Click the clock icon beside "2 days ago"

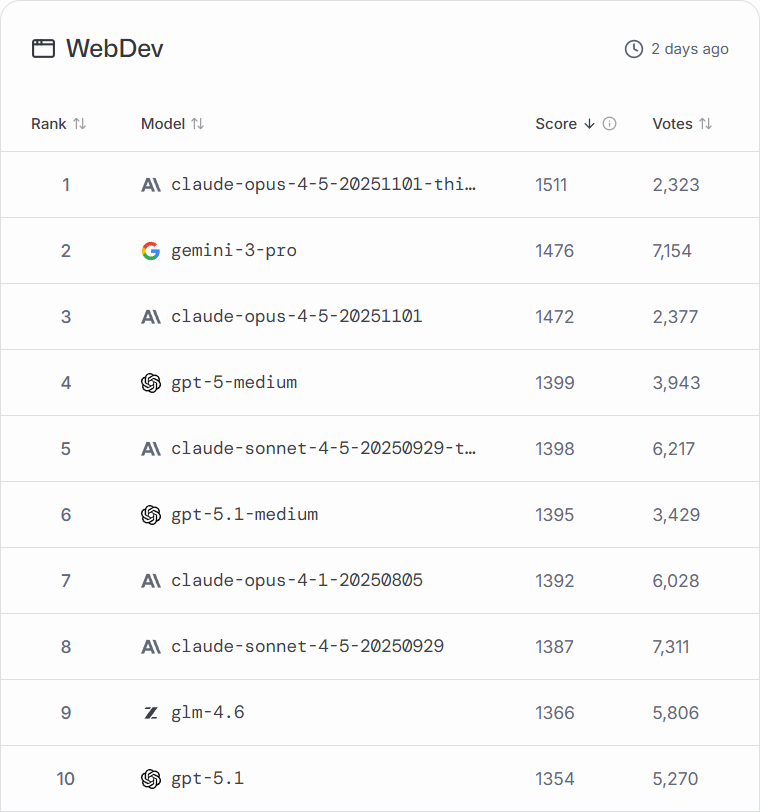pyautogui.click(x=633, y=49)
